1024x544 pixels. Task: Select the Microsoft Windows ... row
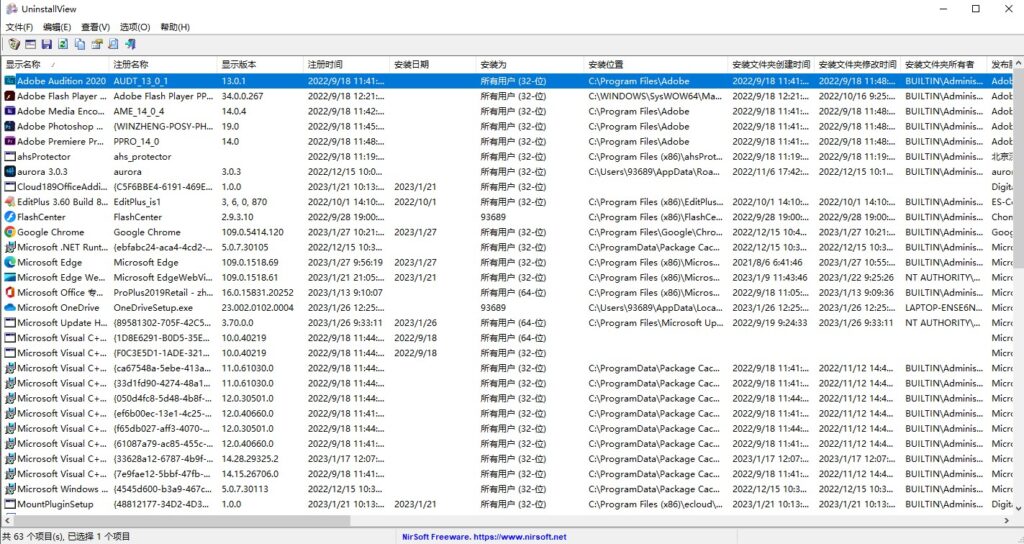(507, 489)
